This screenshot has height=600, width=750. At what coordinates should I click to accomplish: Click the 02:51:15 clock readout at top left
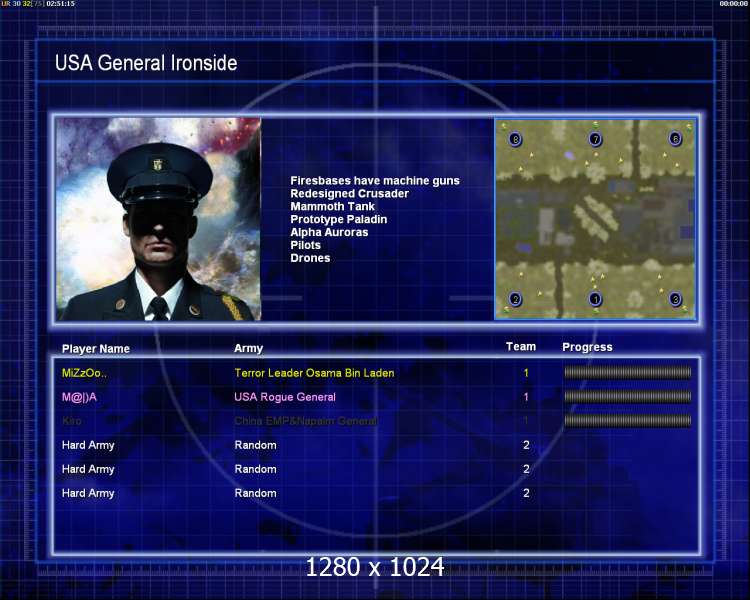click(60, 3)
